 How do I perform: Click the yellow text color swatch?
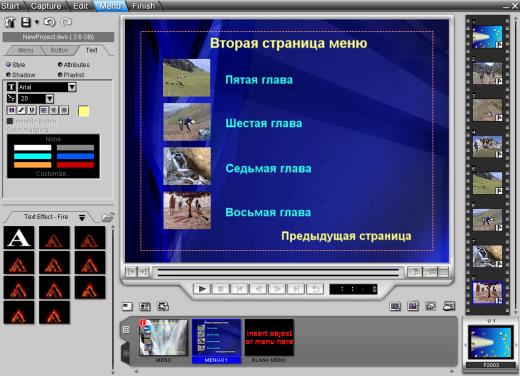(x=83, y=111)
